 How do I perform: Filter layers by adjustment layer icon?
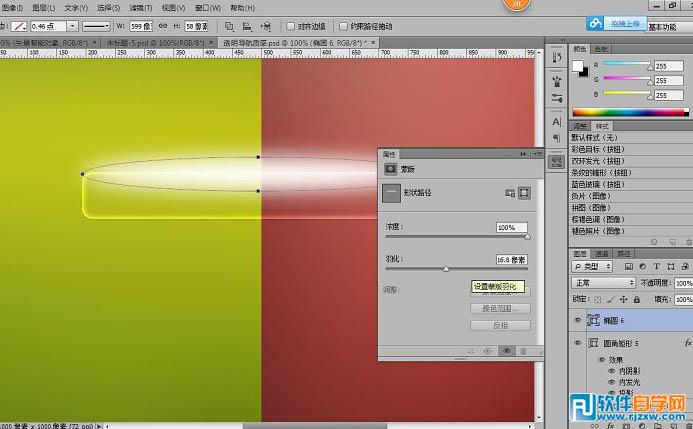pyautogui.click(x=643, y=266)
